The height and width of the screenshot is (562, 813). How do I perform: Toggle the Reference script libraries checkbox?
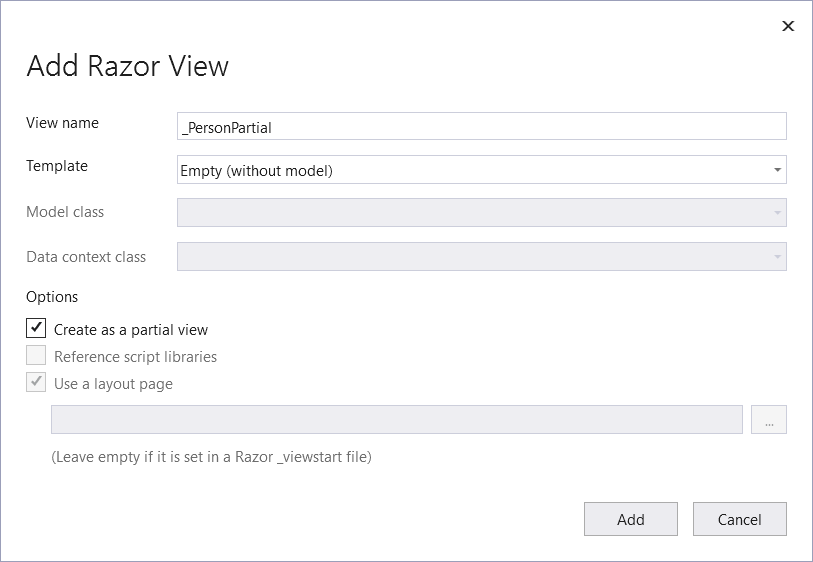pyautogui.click(x=36, y=355)
